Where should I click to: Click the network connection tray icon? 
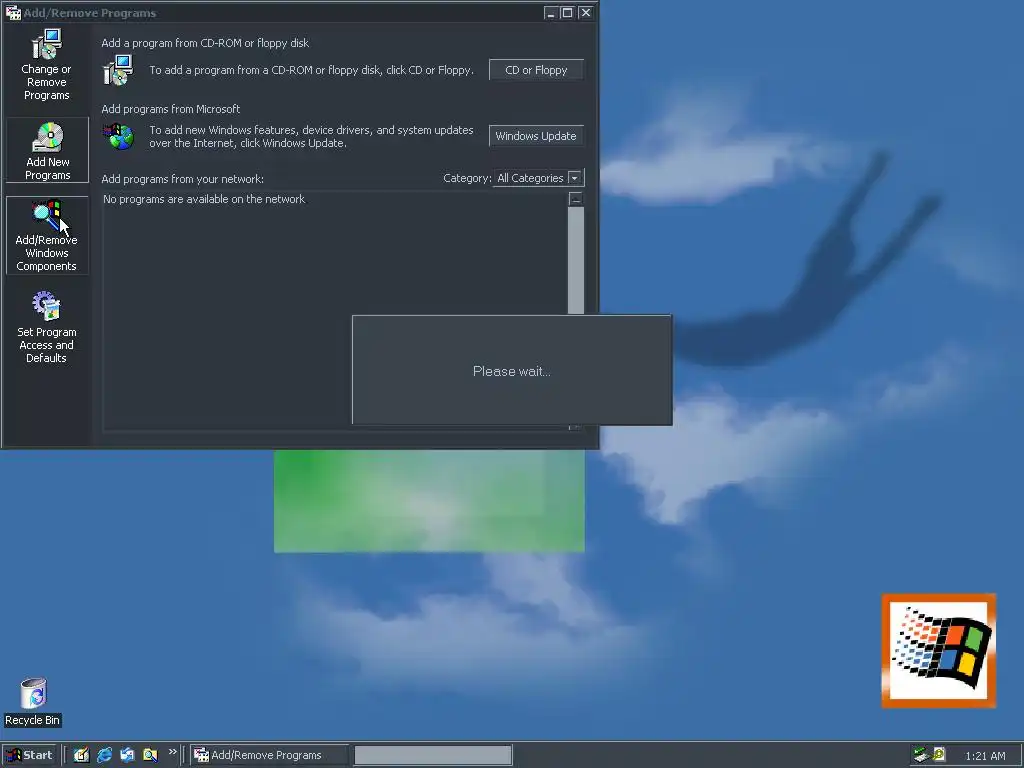click(921, 755)
